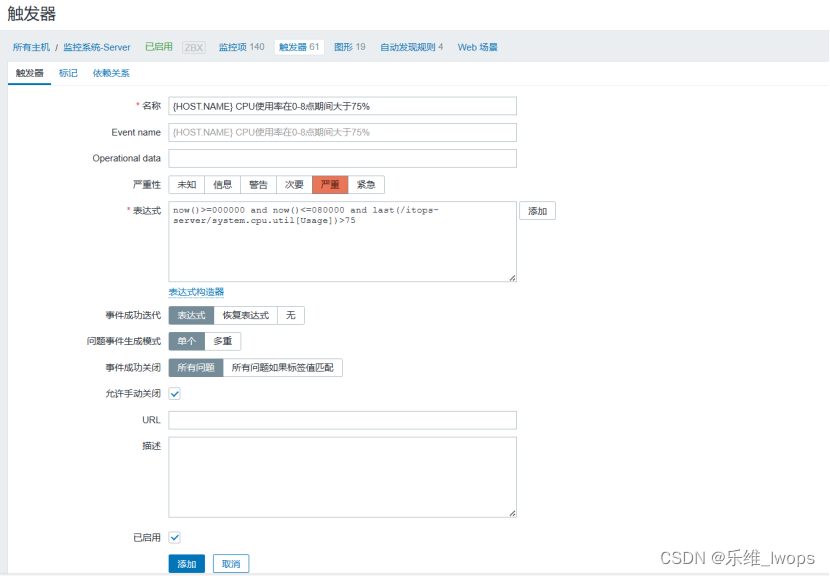Screen dimensions: 830x576
Task: Select 所有问题如果标签值匹配 option
Action: click(x=283, y=367)
